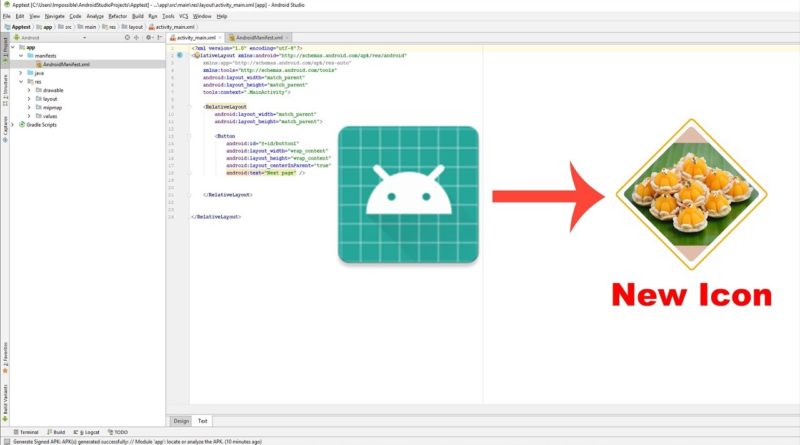This screenshot has height=445, width=800.
Task: Open the Edit menu
Action: click(20, 16)
